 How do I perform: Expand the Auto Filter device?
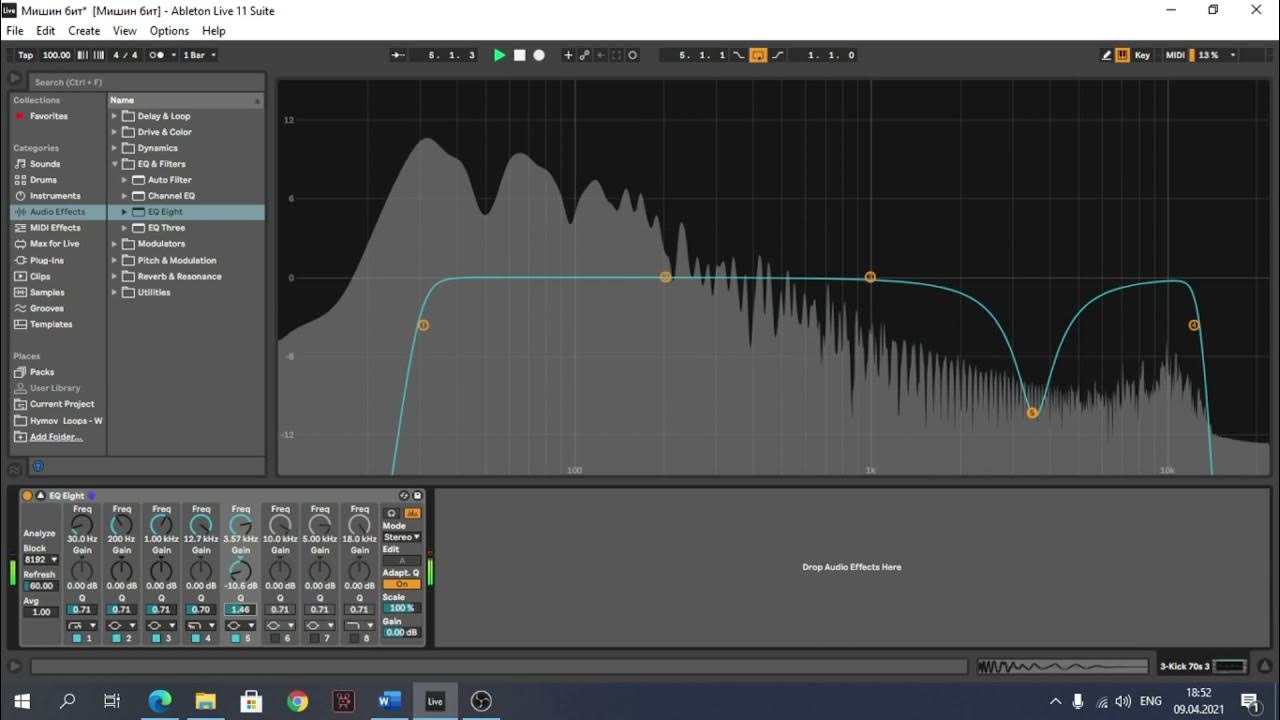tap(125, 180)
